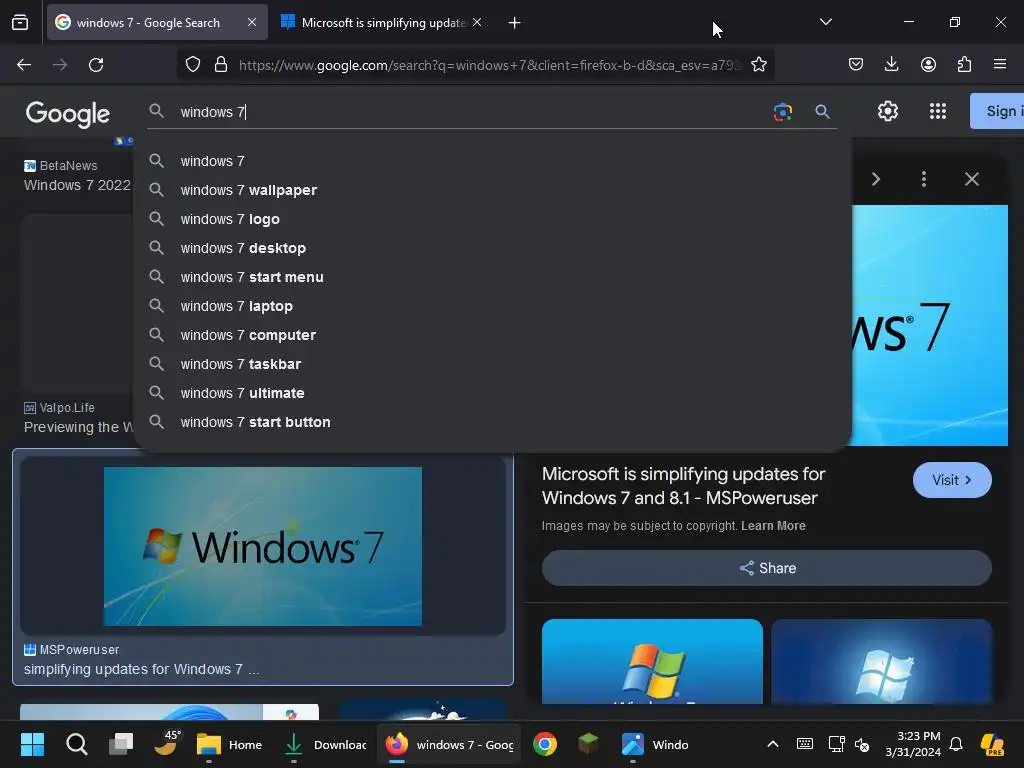Open related image with glowing white Windows logo
This screenshot has height=768, width=1024.
[882, 662]
